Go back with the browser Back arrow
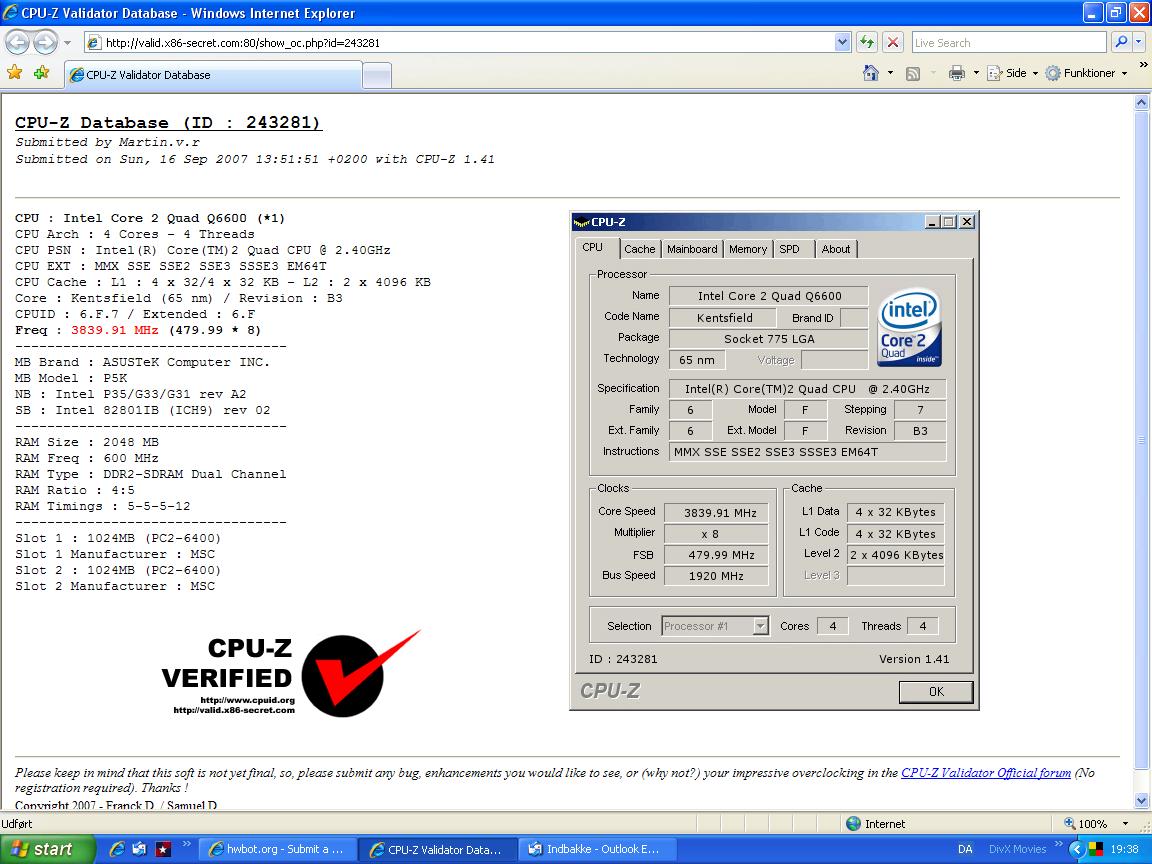1152x864 pixels. [x=18, y=43]
